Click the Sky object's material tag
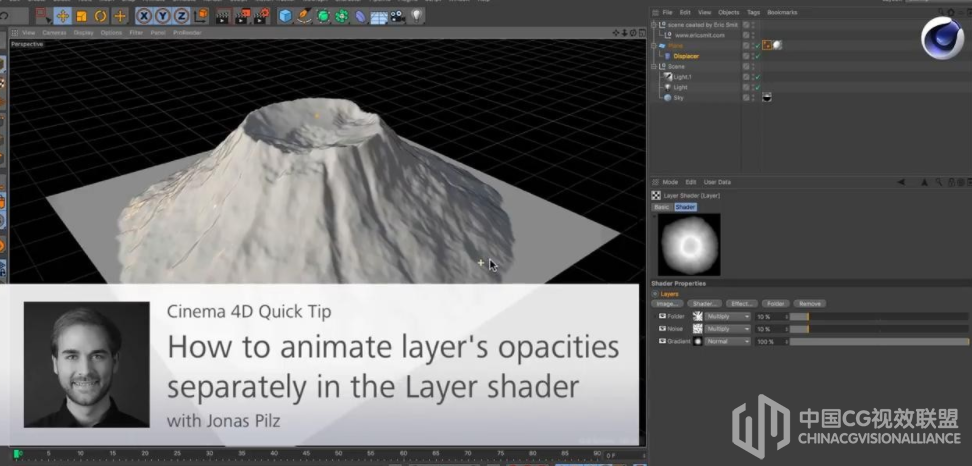 (767, 97)
